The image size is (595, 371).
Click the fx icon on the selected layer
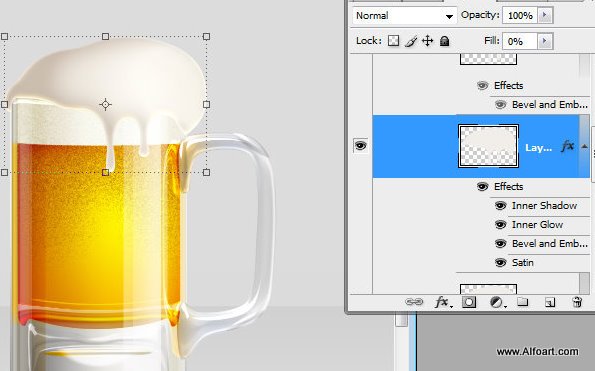tap(567, 146)
